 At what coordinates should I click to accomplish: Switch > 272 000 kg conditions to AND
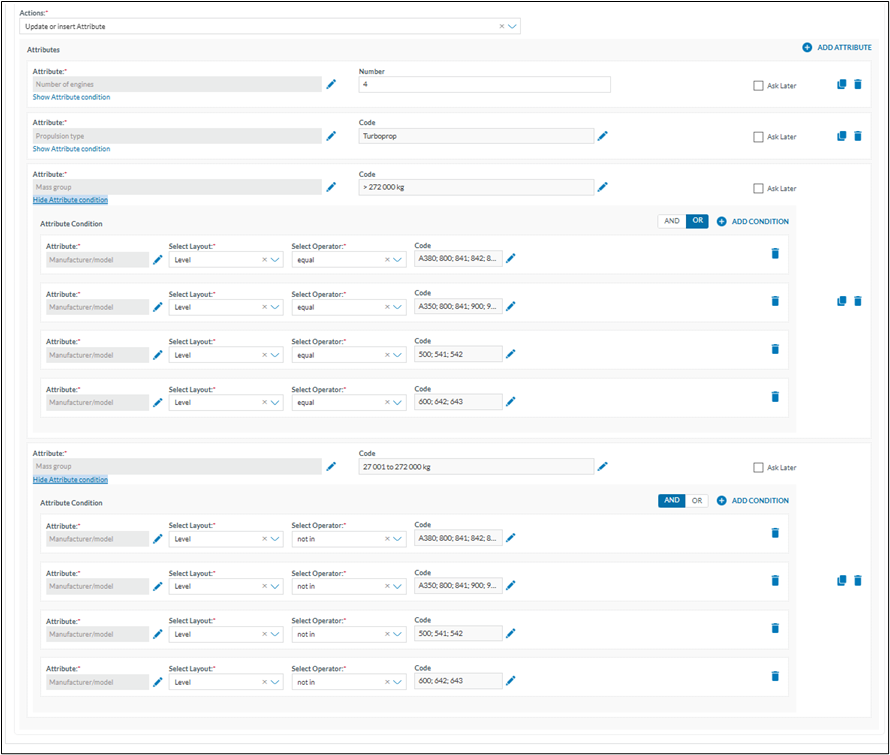tap(671, 221)
